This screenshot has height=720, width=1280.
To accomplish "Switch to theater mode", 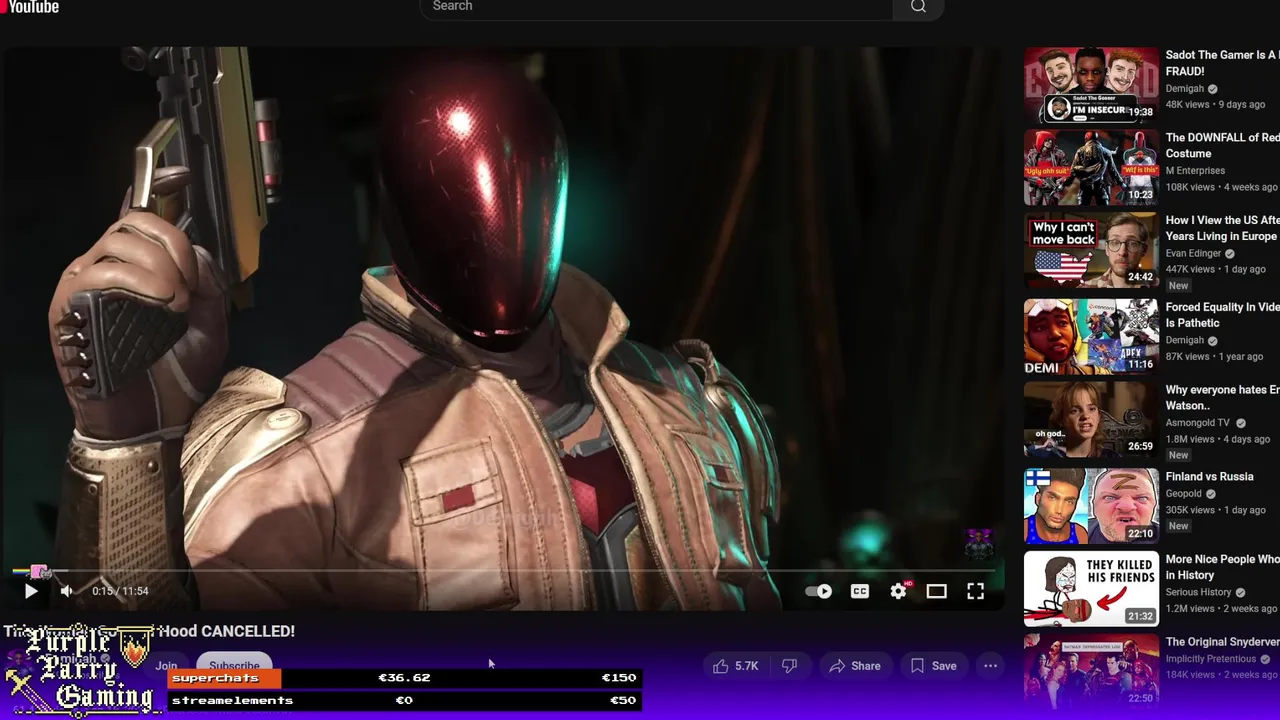I will (936, 591).
